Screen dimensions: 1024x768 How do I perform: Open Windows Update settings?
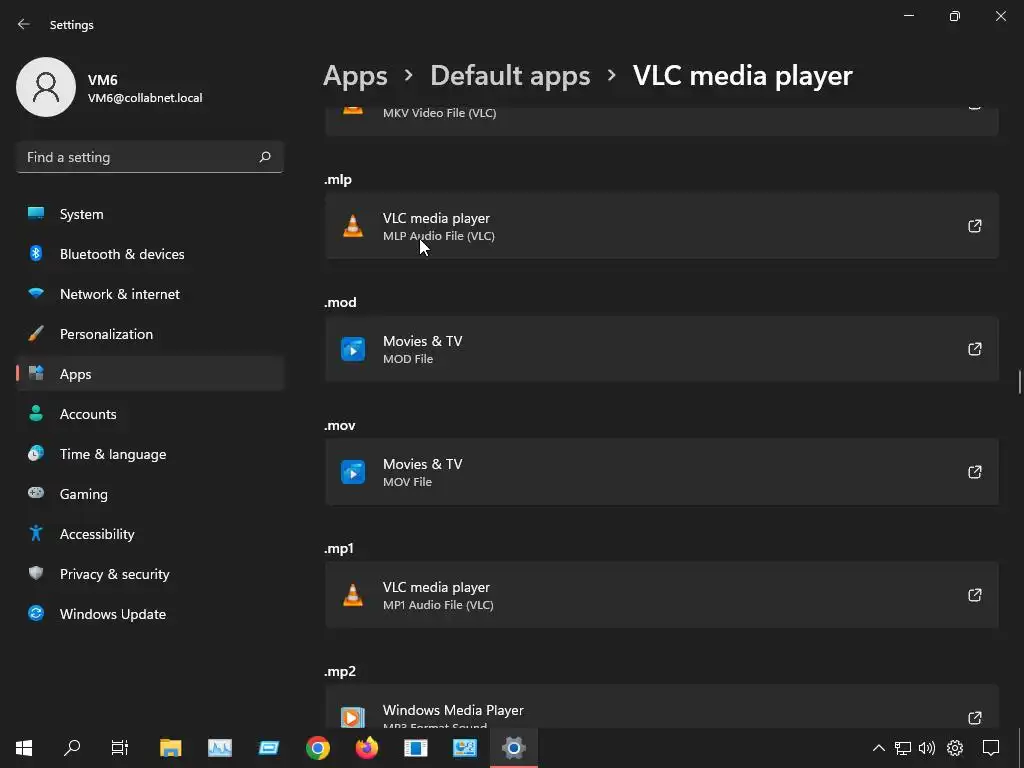coord(150,614)
